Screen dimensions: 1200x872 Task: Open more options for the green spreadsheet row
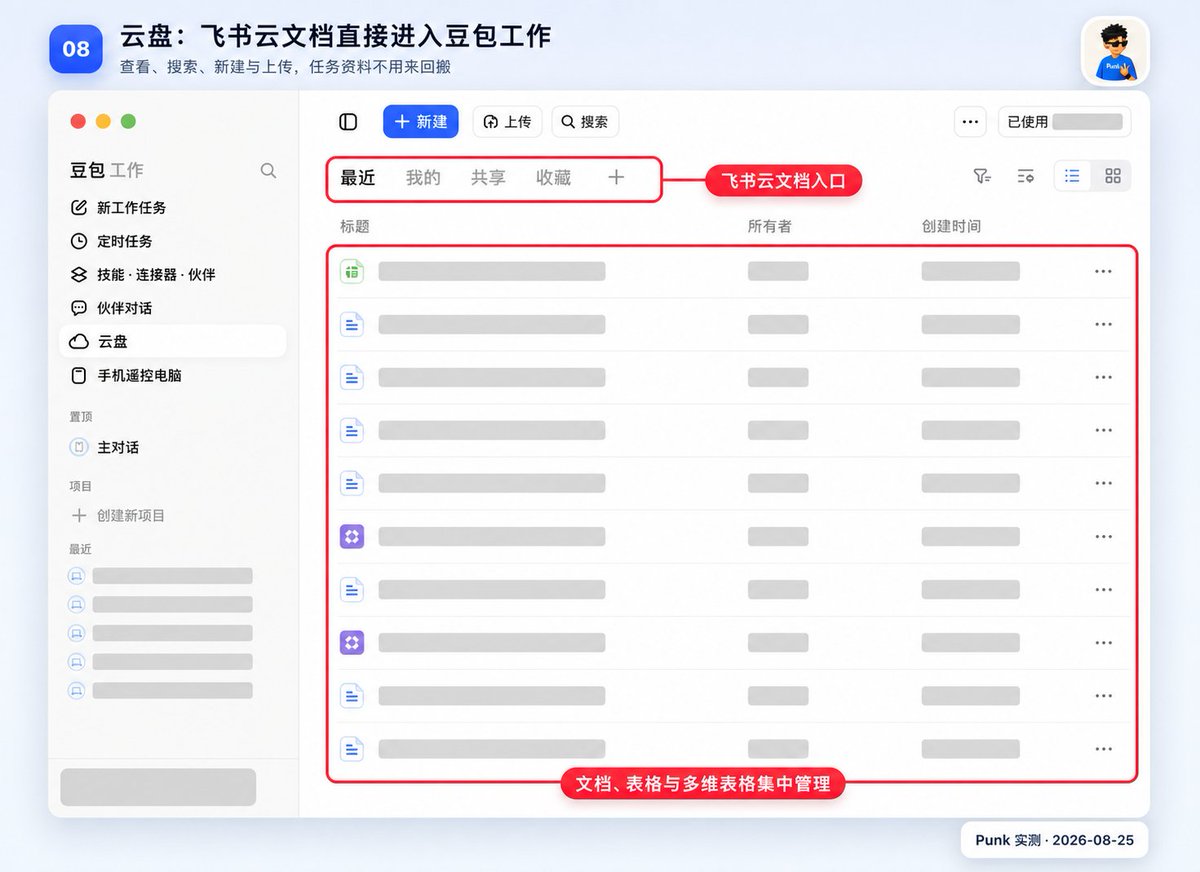tap(1103, 271)
